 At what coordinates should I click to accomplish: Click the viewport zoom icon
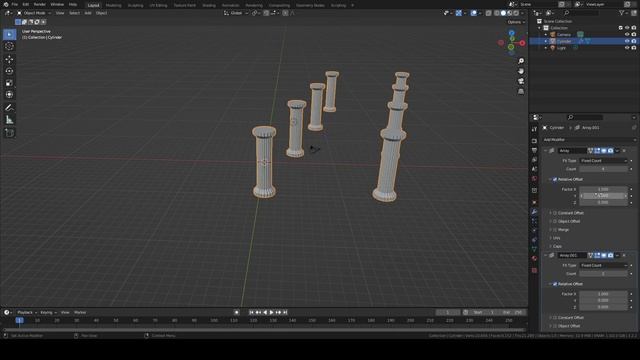tap(521, 61)
